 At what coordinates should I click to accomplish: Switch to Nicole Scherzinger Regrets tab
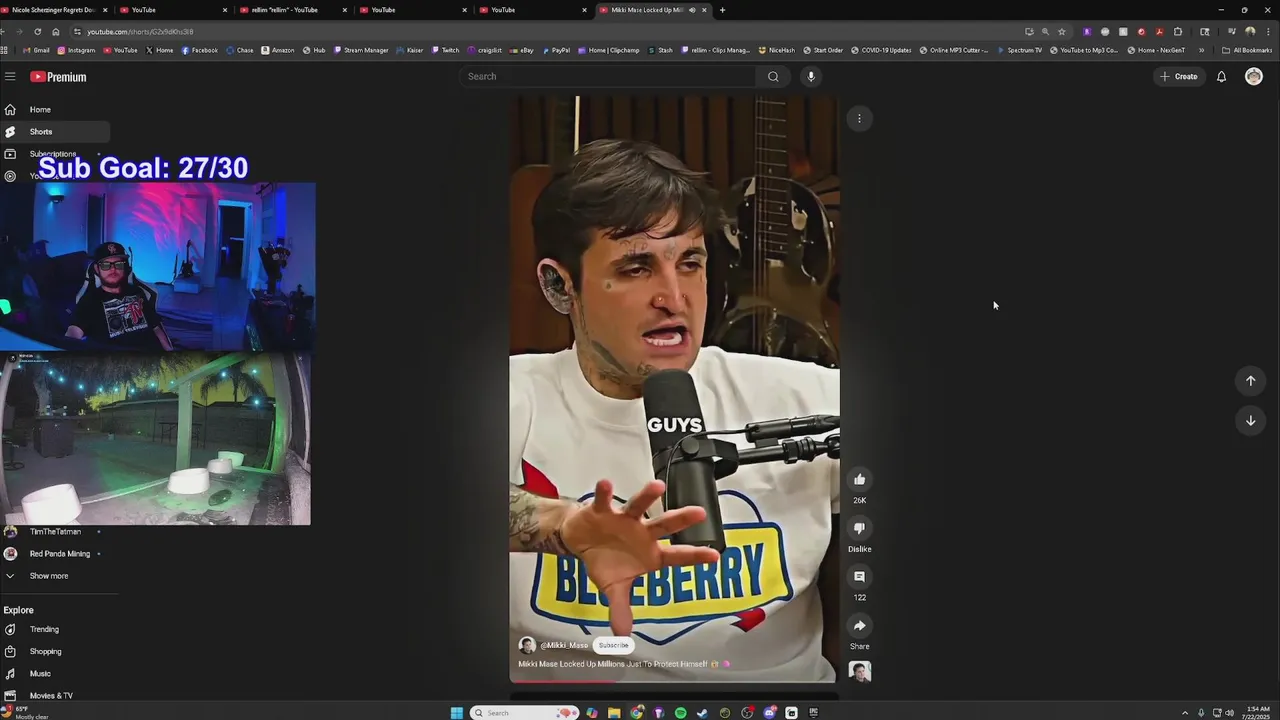point(55,10)
